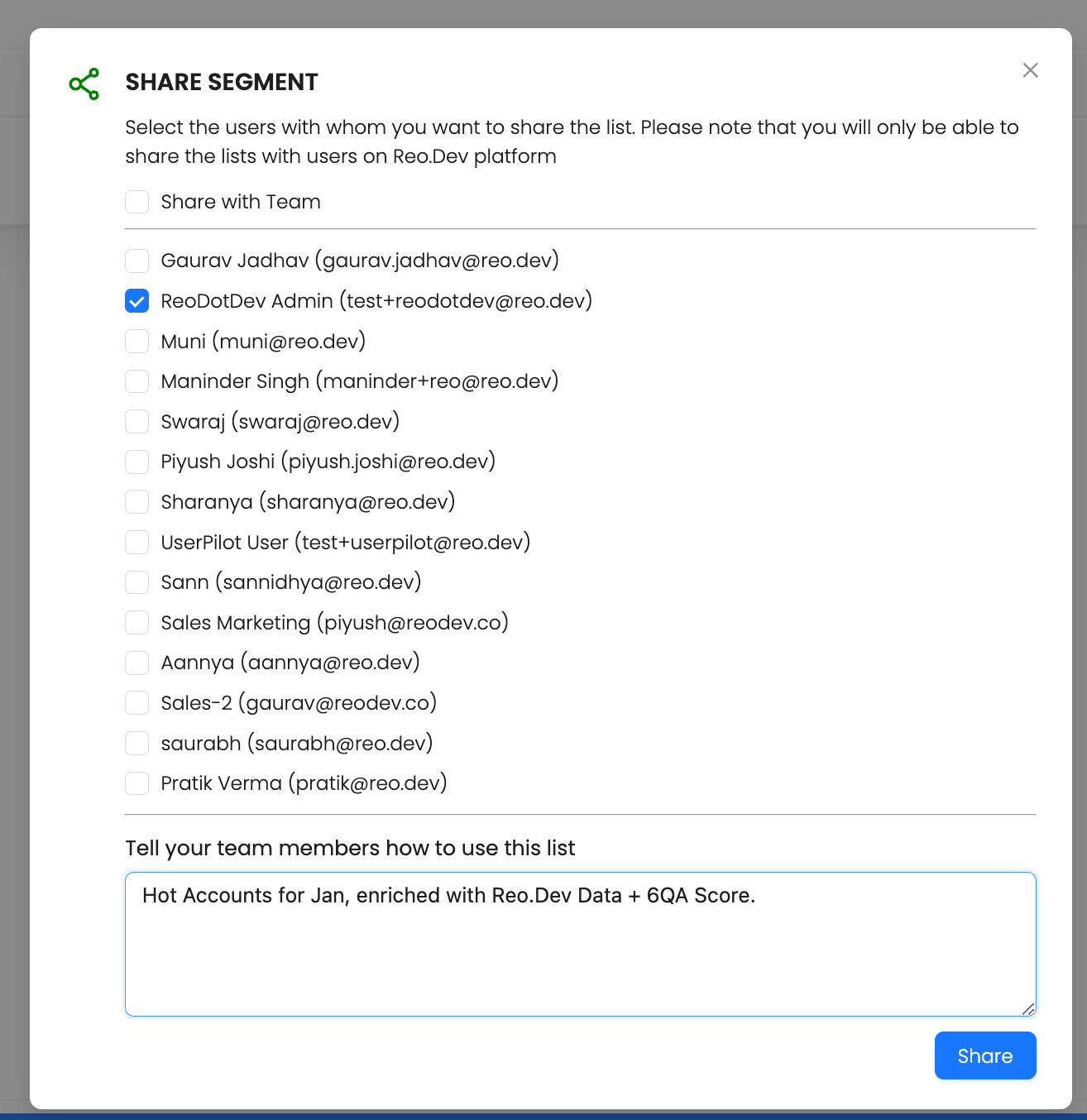Select the Aannya checkbox

(137, 663)
